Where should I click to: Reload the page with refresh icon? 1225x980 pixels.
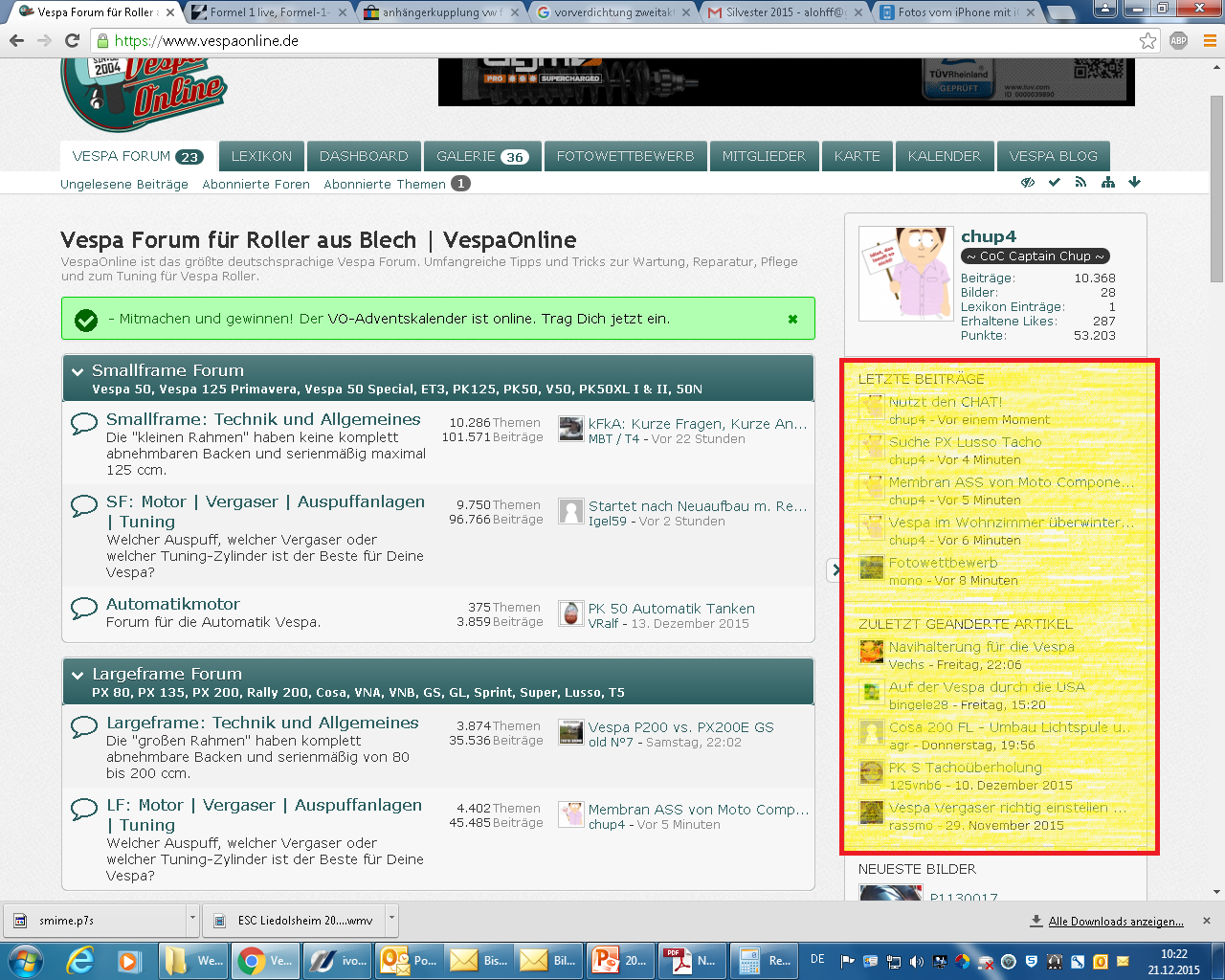click(72, 41)
